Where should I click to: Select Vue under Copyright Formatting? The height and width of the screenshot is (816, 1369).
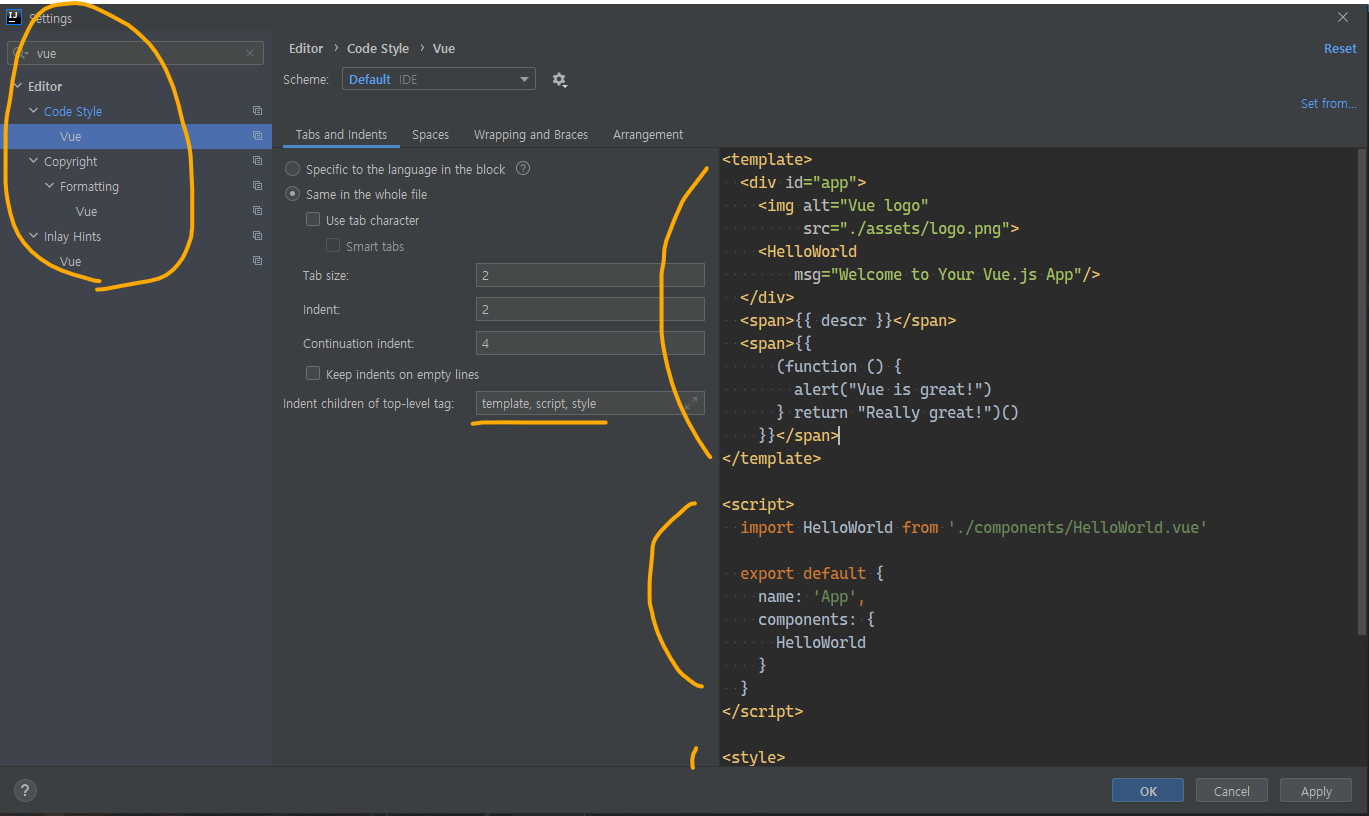tap(87, 211)
